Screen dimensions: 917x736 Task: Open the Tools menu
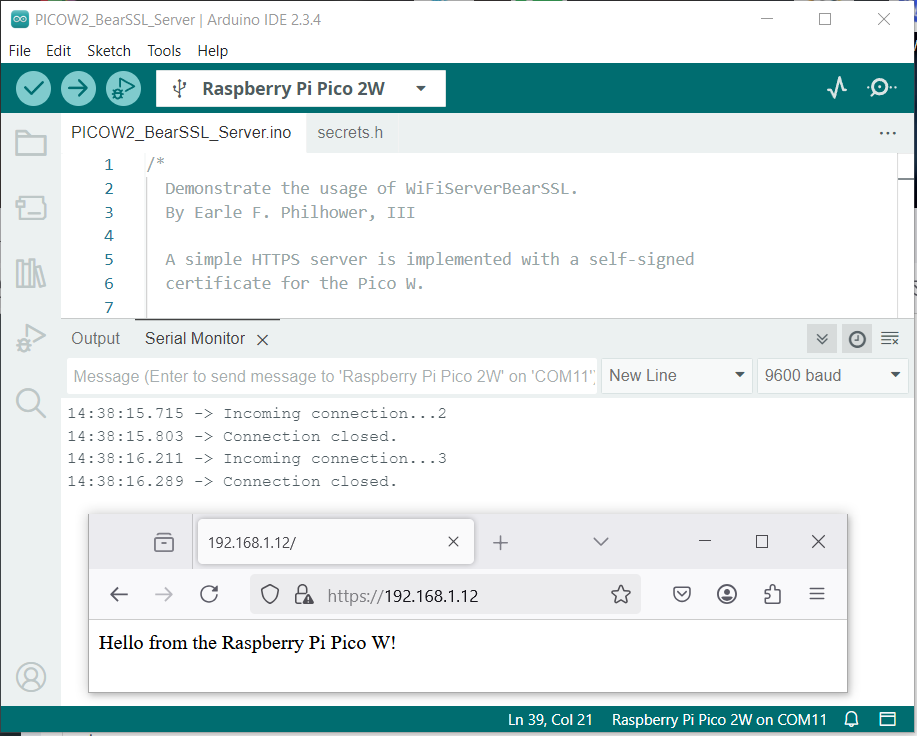pyautogui.click(x=164, y=51)
